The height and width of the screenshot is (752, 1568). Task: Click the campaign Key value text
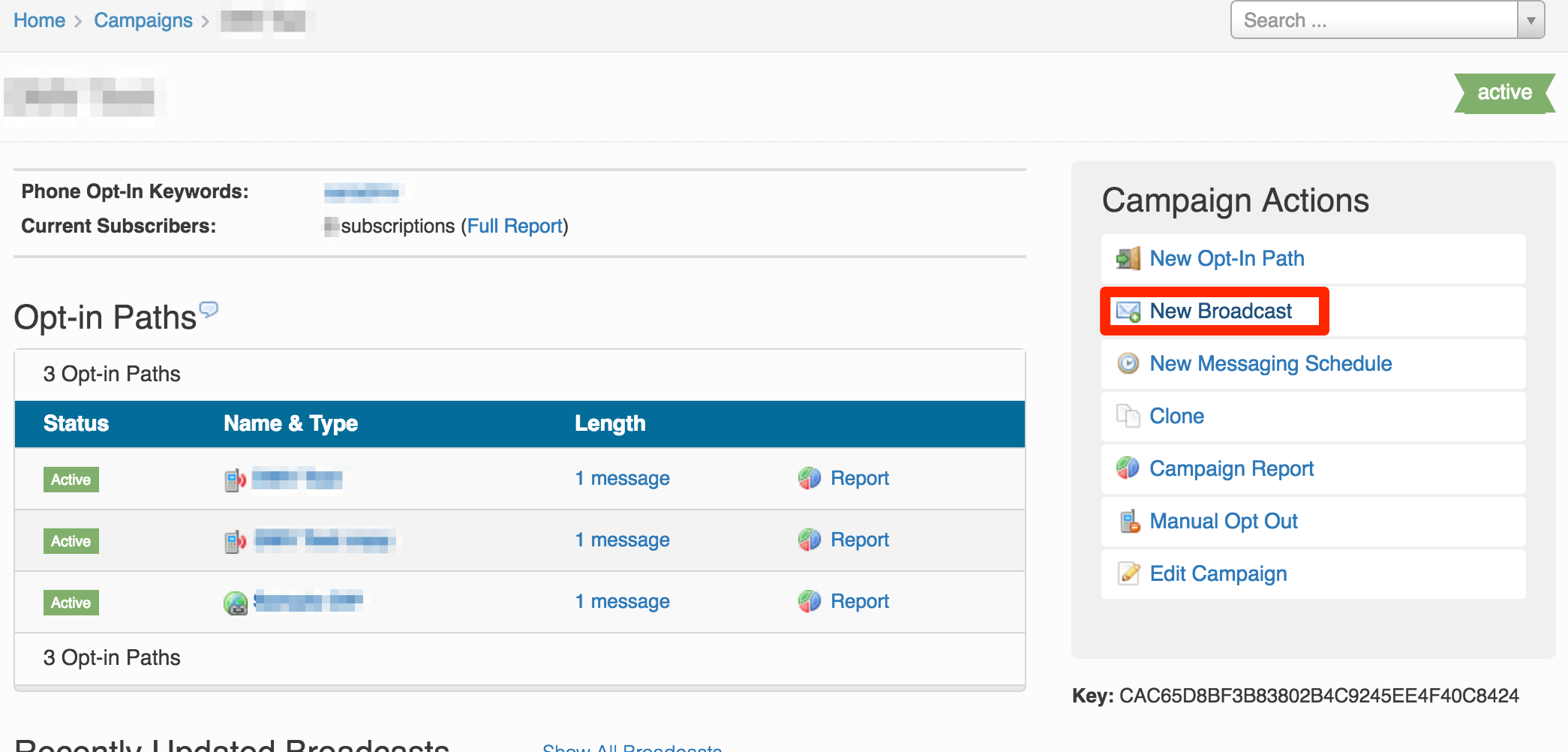[x=1319, y=696]
